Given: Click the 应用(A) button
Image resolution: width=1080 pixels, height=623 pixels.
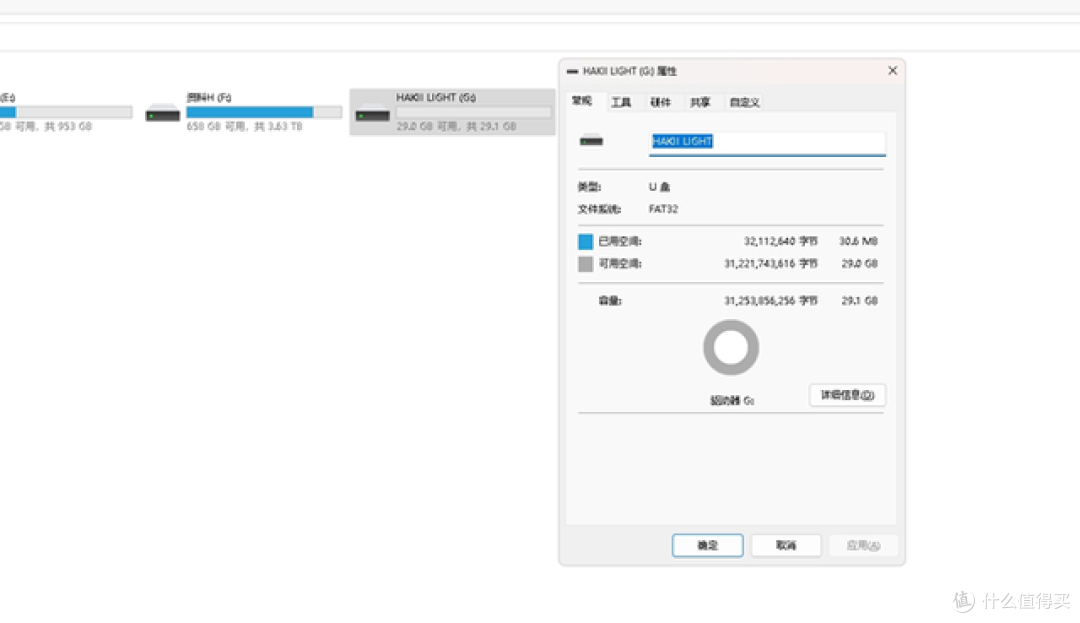Looking at the screenshot, I should 864,545.
